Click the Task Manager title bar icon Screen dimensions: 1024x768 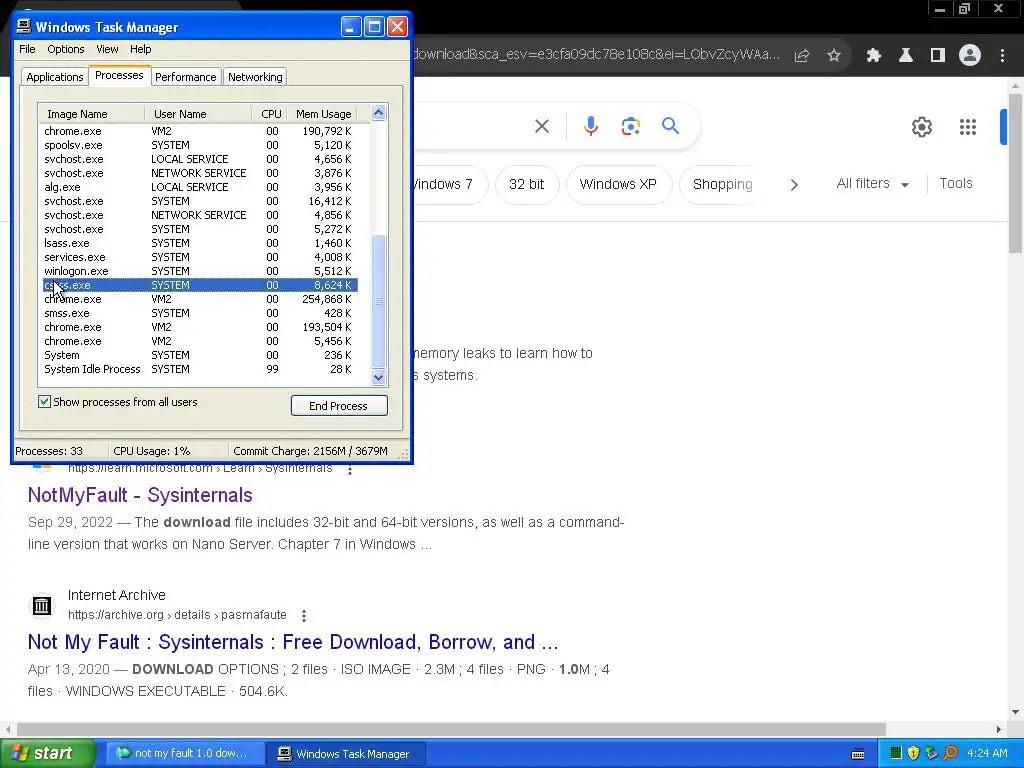(x=24, y=26)
